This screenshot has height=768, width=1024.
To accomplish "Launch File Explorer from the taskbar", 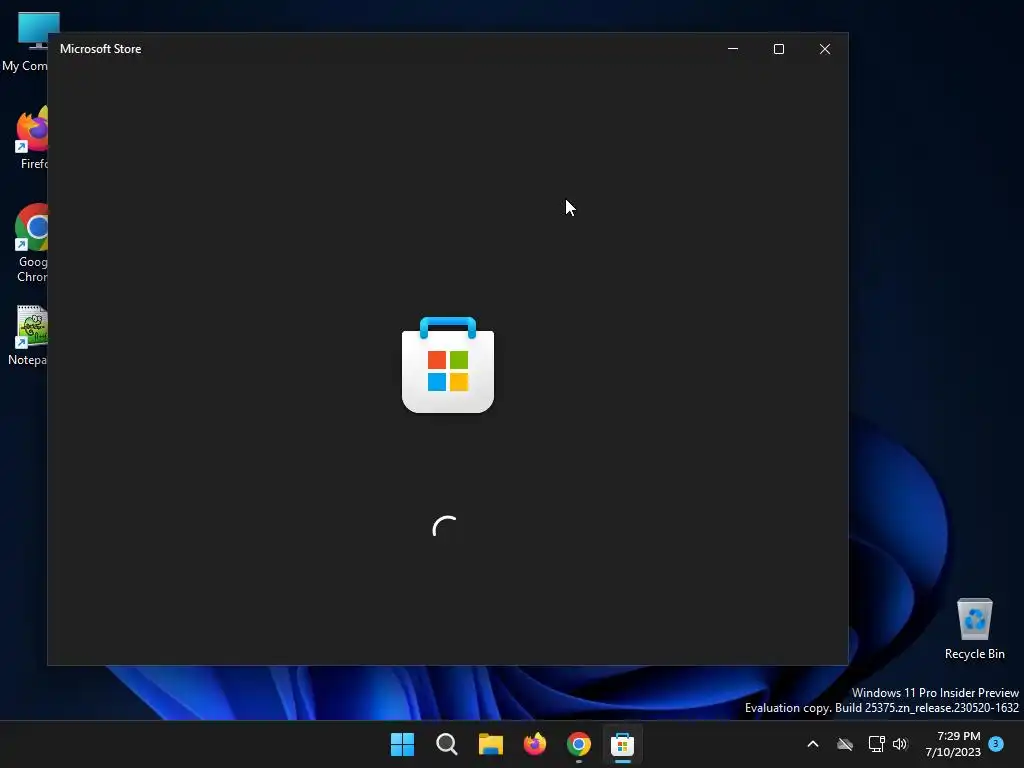I will 490,744.
